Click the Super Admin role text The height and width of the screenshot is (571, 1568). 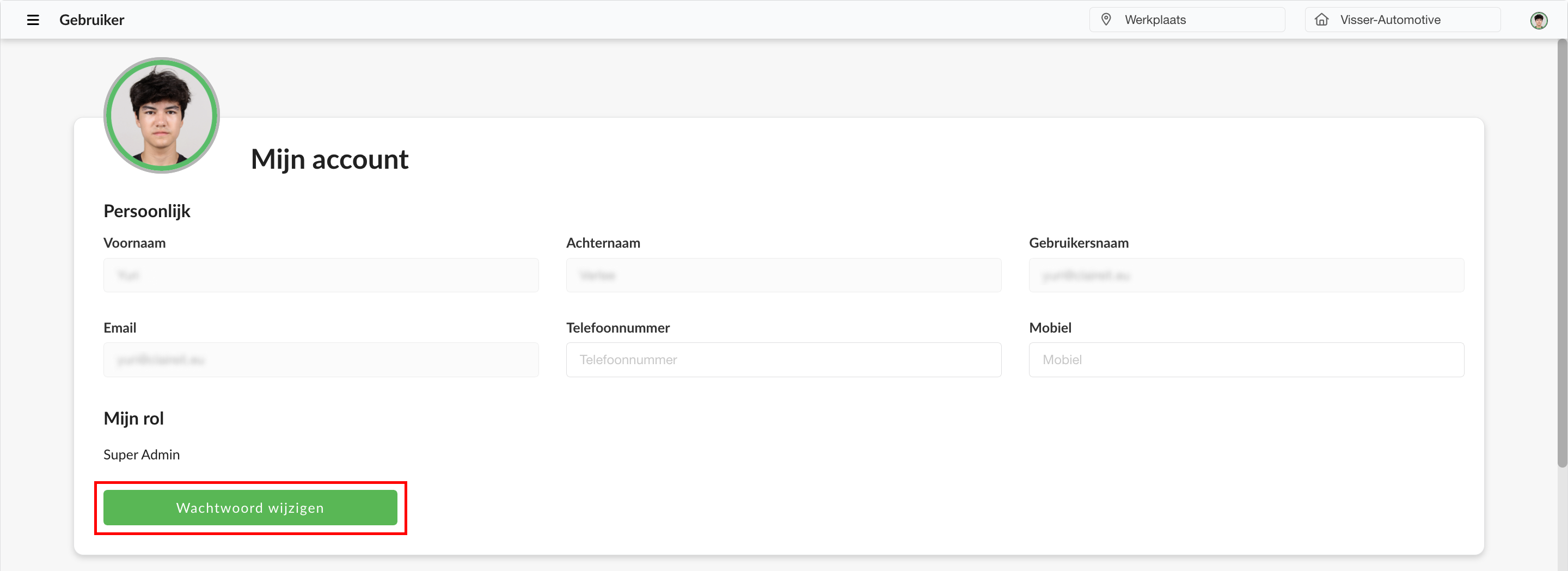(141, 455)
